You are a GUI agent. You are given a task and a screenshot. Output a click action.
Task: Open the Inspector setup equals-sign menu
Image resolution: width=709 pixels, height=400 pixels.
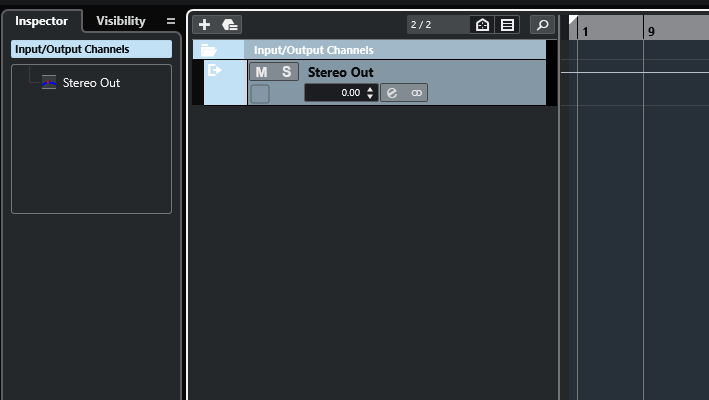(170, 21)
